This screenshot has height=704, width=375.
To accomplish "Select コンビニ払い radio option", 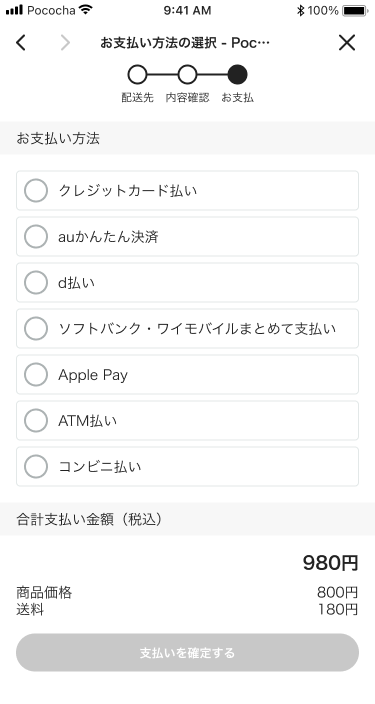I will 187,466.
